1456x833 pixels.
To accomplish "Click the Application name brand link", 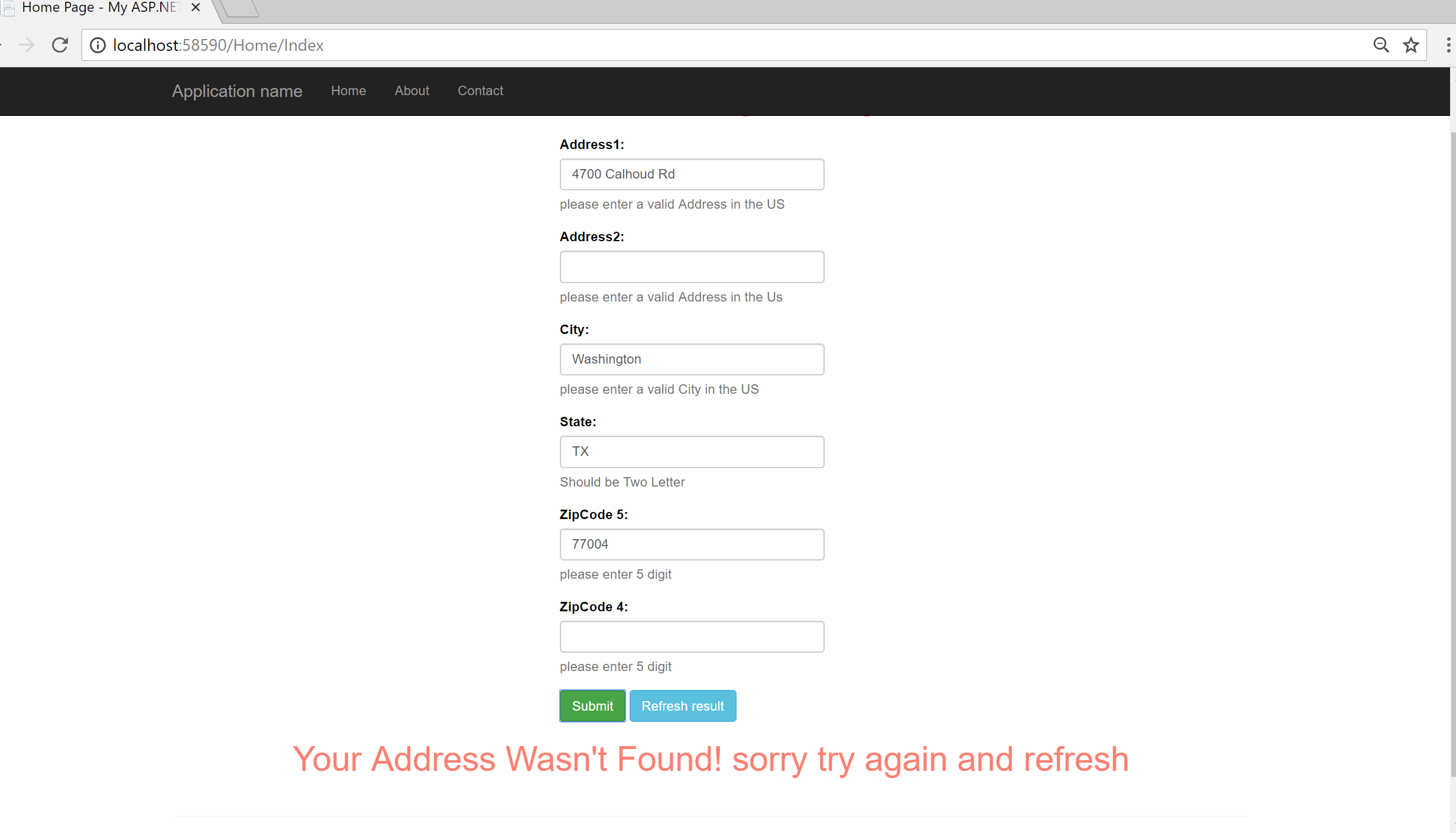I will [237, 91].
